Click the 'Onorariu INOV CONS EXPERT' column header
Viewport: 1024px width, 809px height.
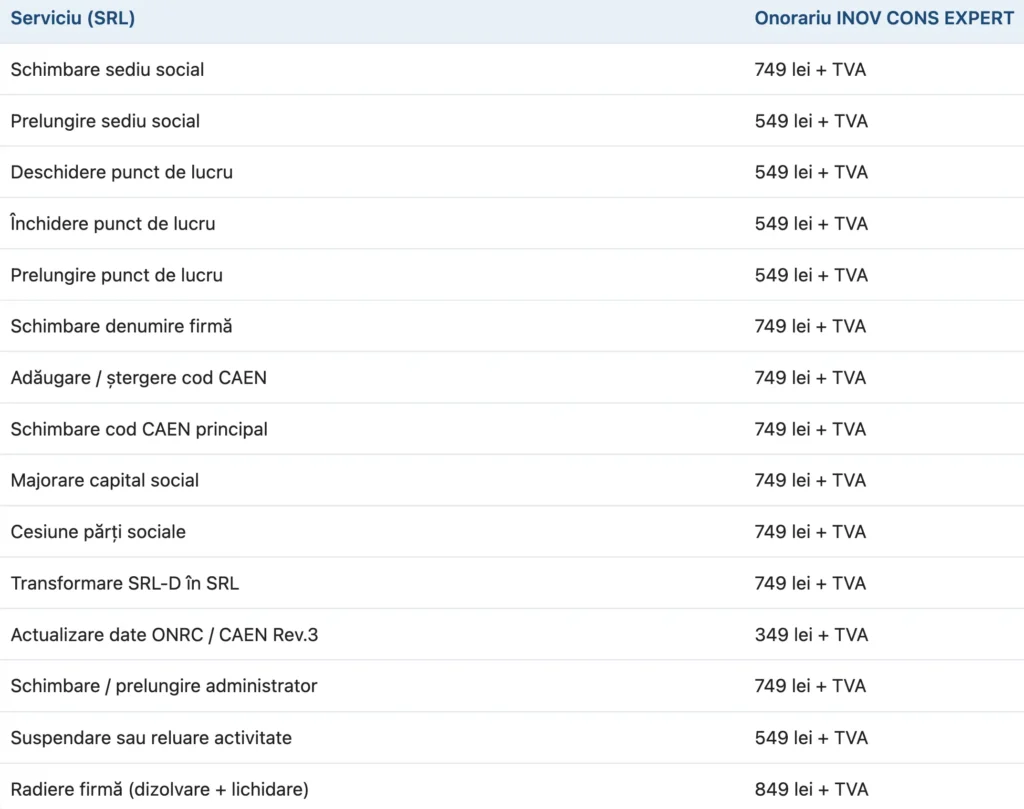(884, 18)
